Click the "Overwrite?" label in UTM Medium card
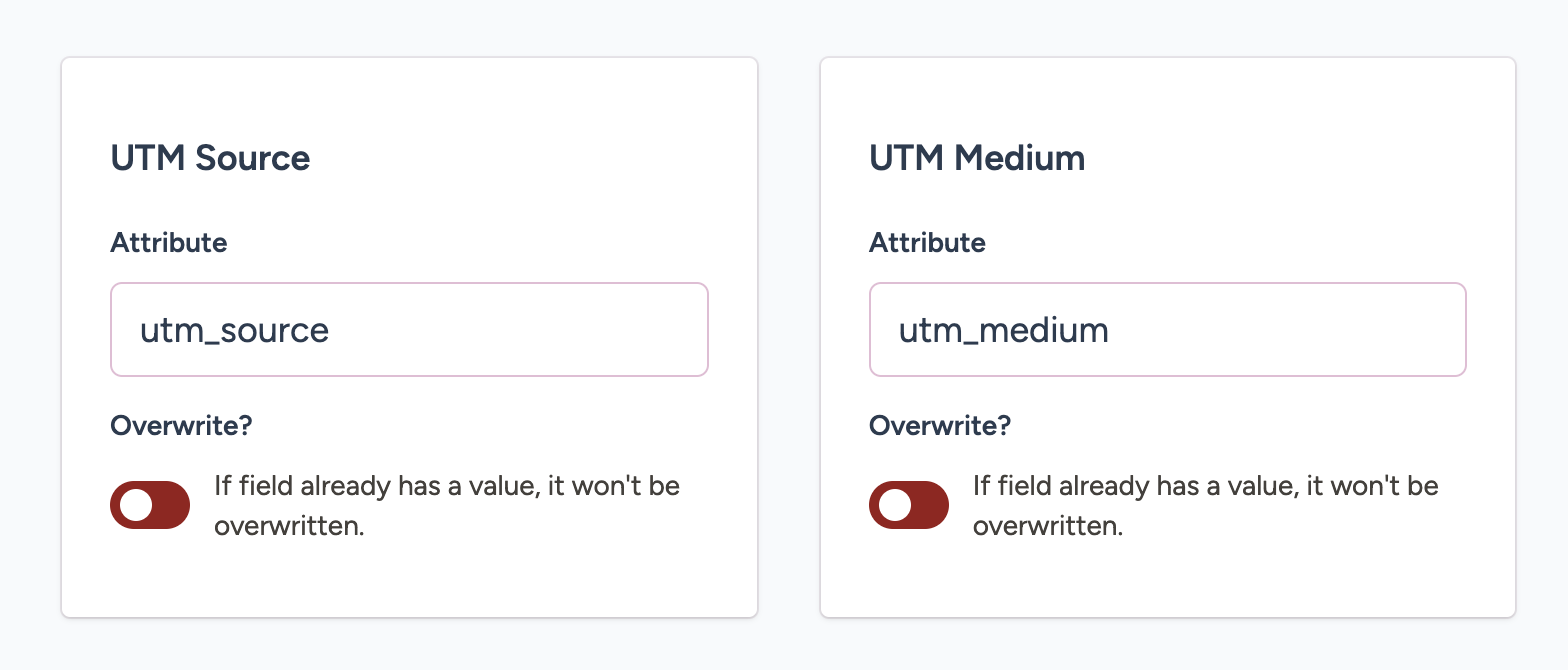Image resolution: width=1568 pixels, height=670 pixels. (940, 426)
